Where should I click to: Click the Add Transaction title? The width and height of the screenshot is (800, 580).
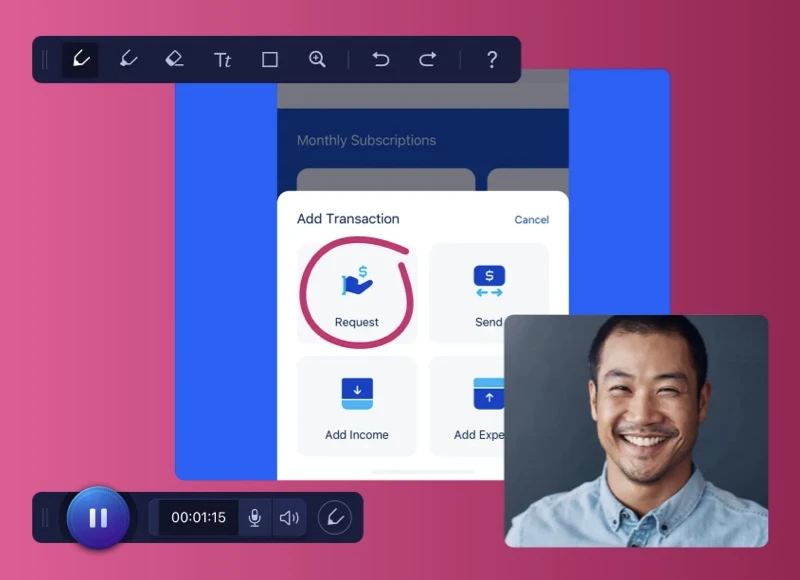(348, 218)
